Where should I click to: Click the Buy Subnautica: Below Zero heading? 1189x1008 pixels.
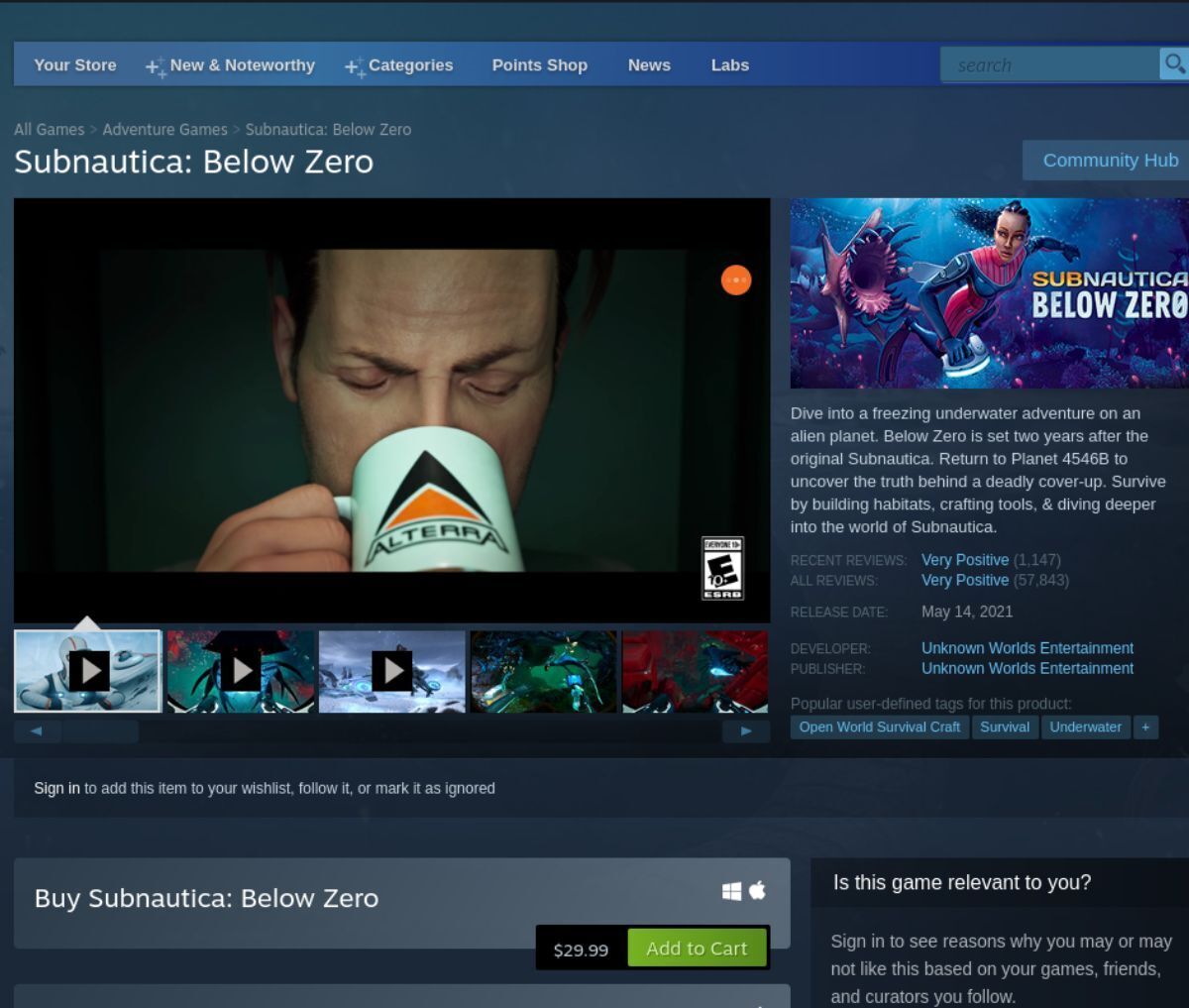pos(206,899)
